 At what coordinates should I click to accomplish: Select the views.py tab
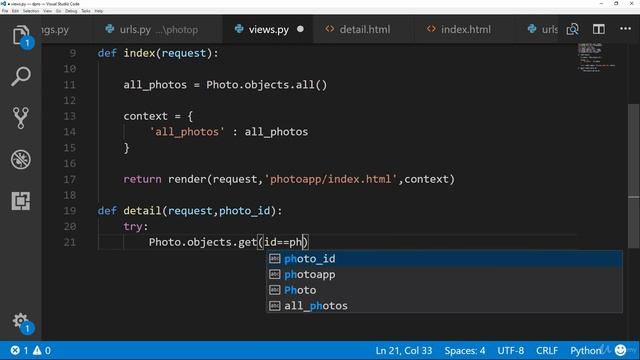(269, 29)
